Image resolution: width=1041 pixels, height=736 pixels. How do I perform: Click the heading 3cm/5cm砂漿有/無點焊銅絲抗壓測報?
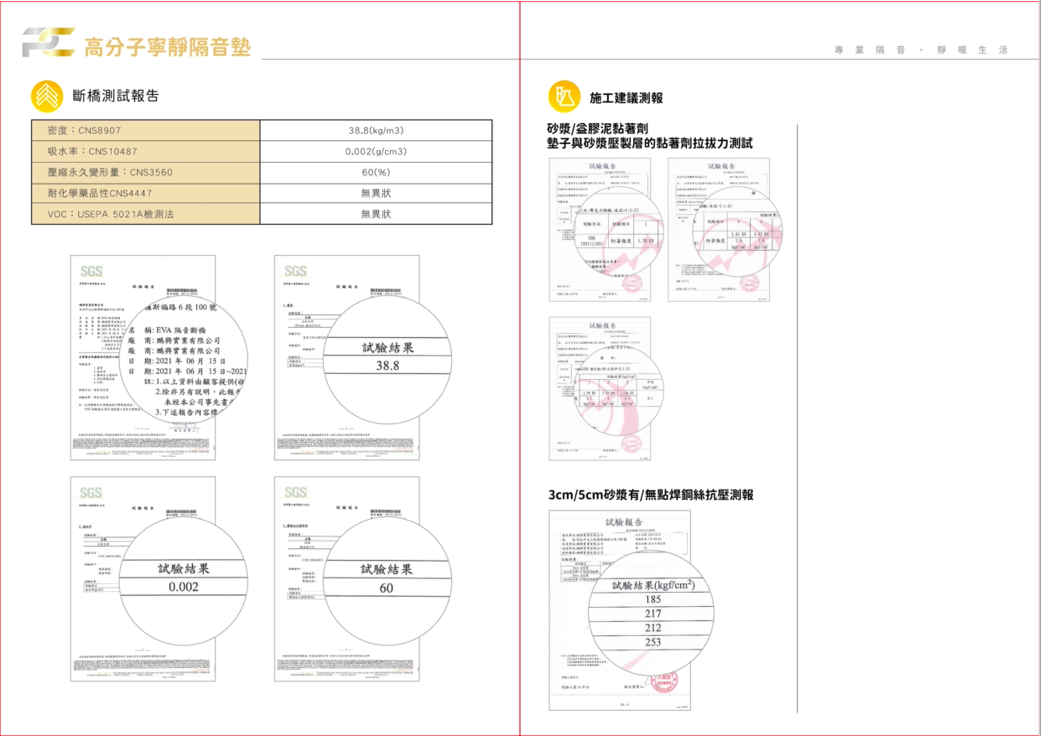651,495
